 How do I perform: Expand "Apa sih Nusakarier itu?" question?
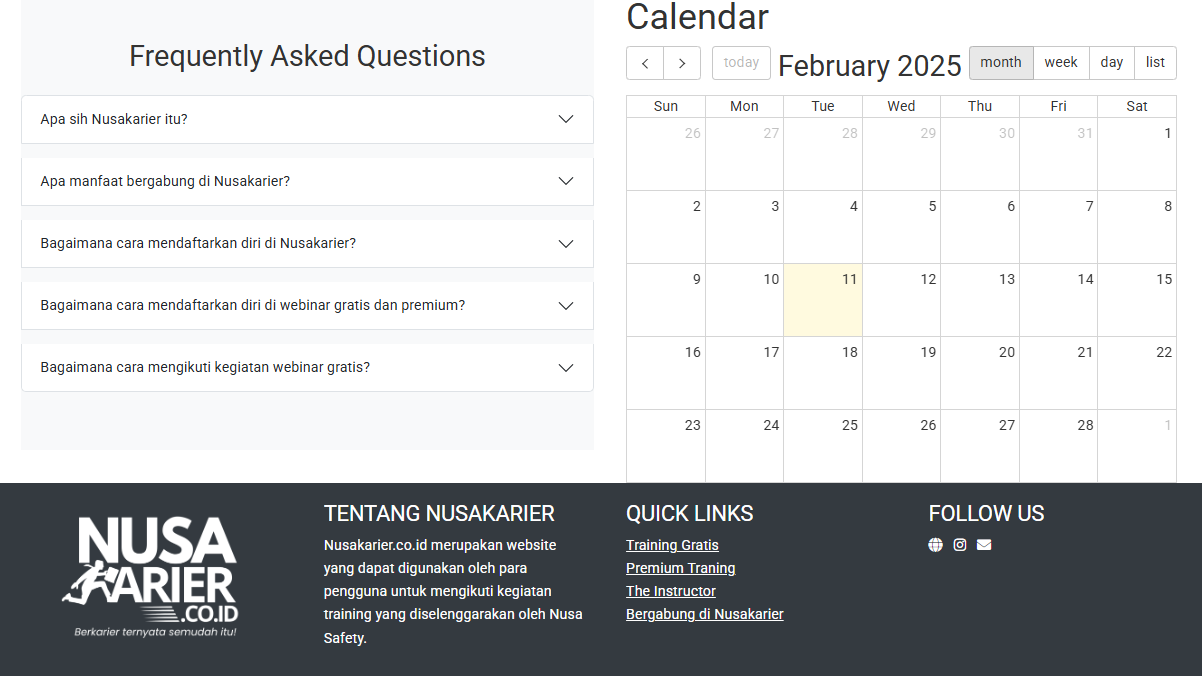pos(307,119)
